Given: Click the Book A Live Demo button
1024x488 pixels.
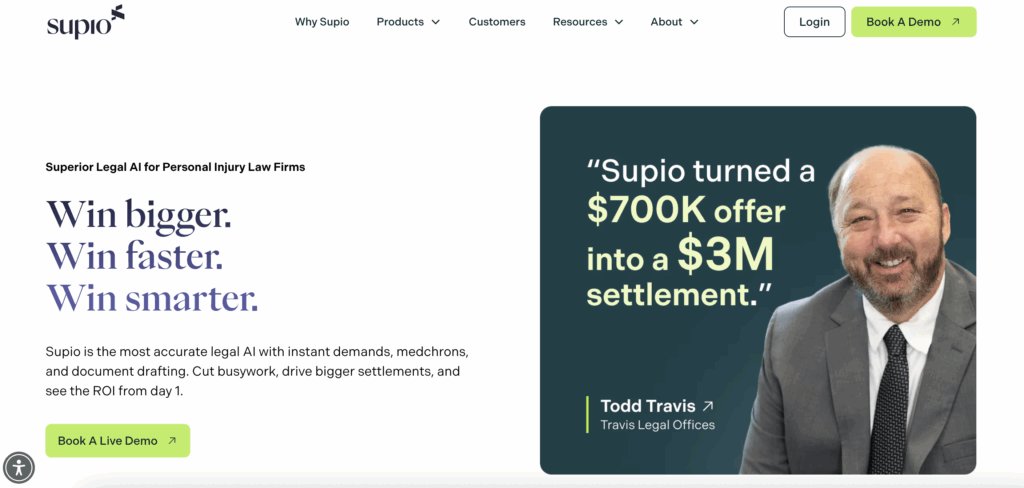Looking at the screenshot, I should (x=108, y=441).
